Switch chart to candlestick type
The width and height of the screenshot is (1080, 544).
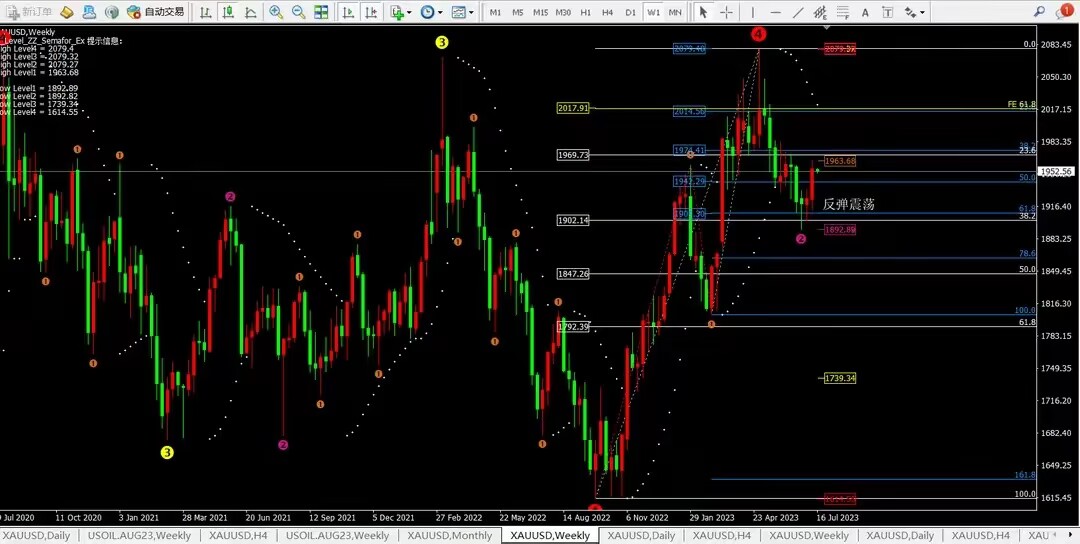coord(228,12)
